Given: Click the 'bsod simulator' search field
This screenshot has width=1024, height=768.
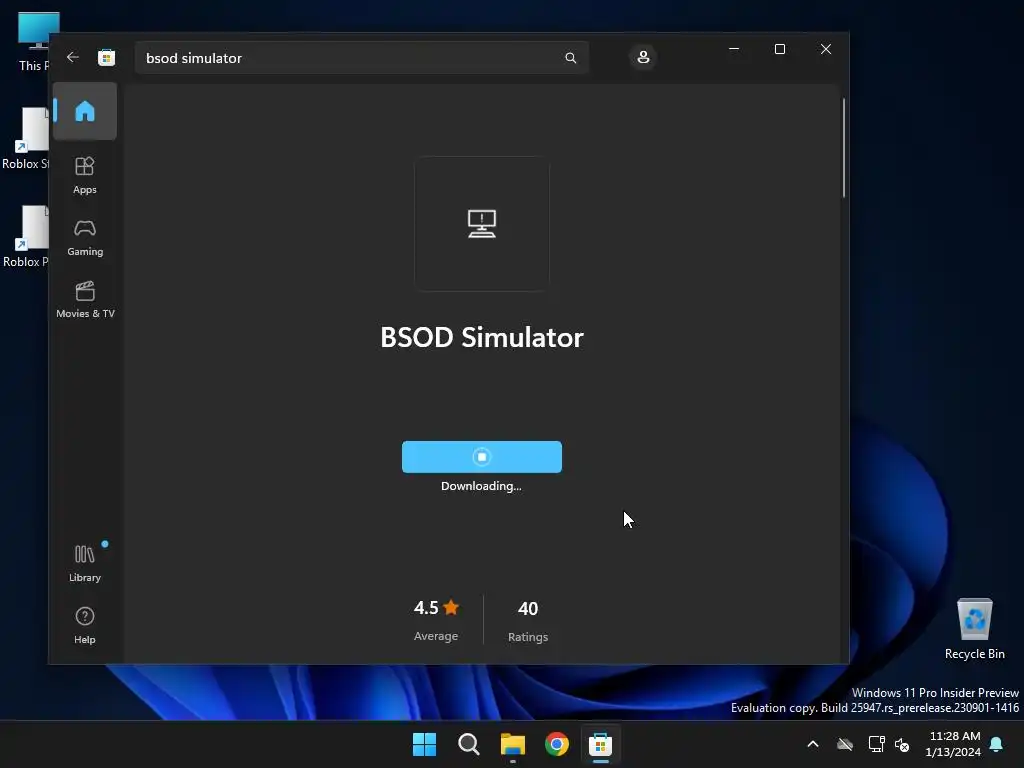Looking at the screenshot, I should (x=362, y=58).
